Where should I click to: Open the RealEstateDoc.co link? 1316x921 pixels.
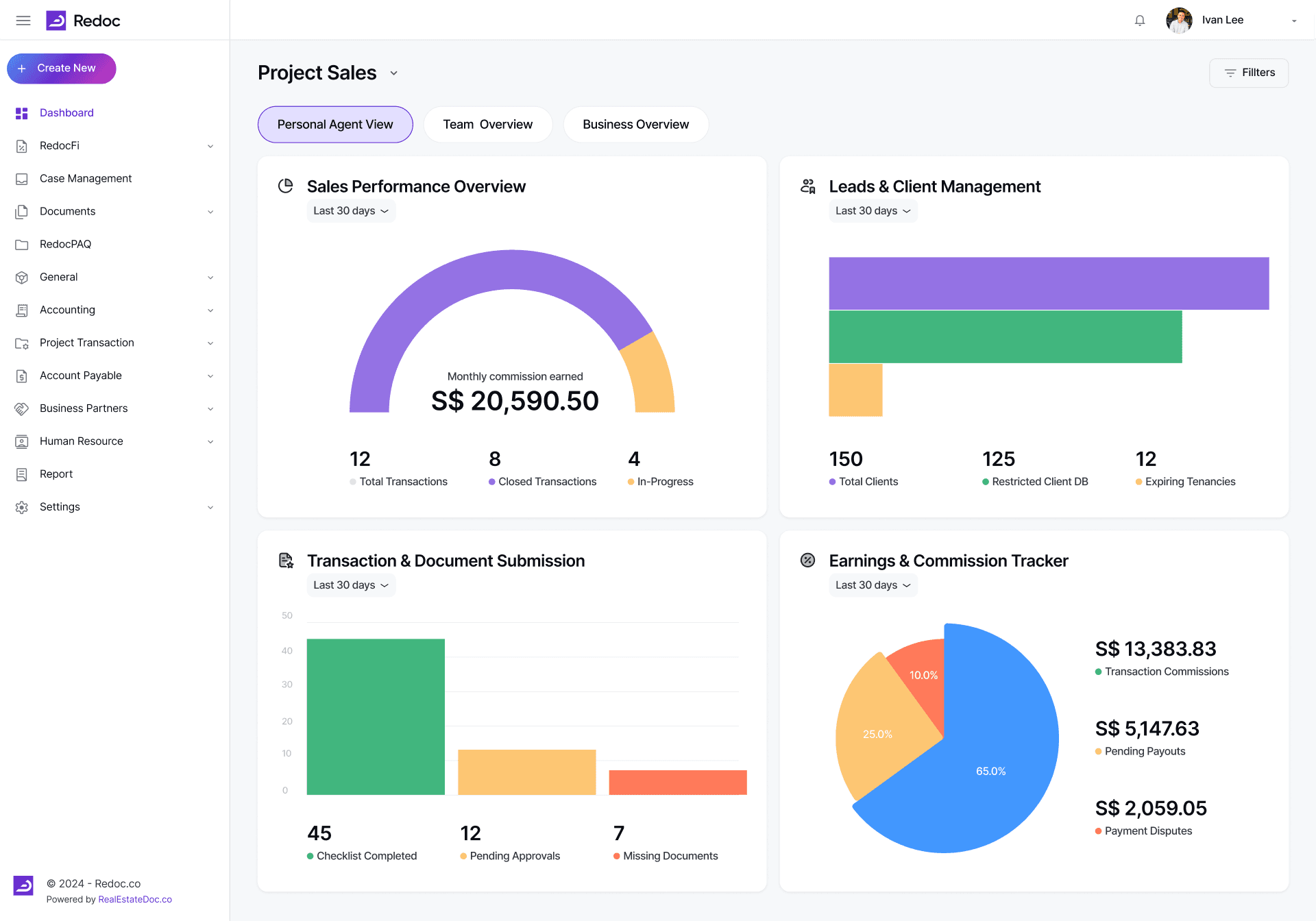click(135, 900)
